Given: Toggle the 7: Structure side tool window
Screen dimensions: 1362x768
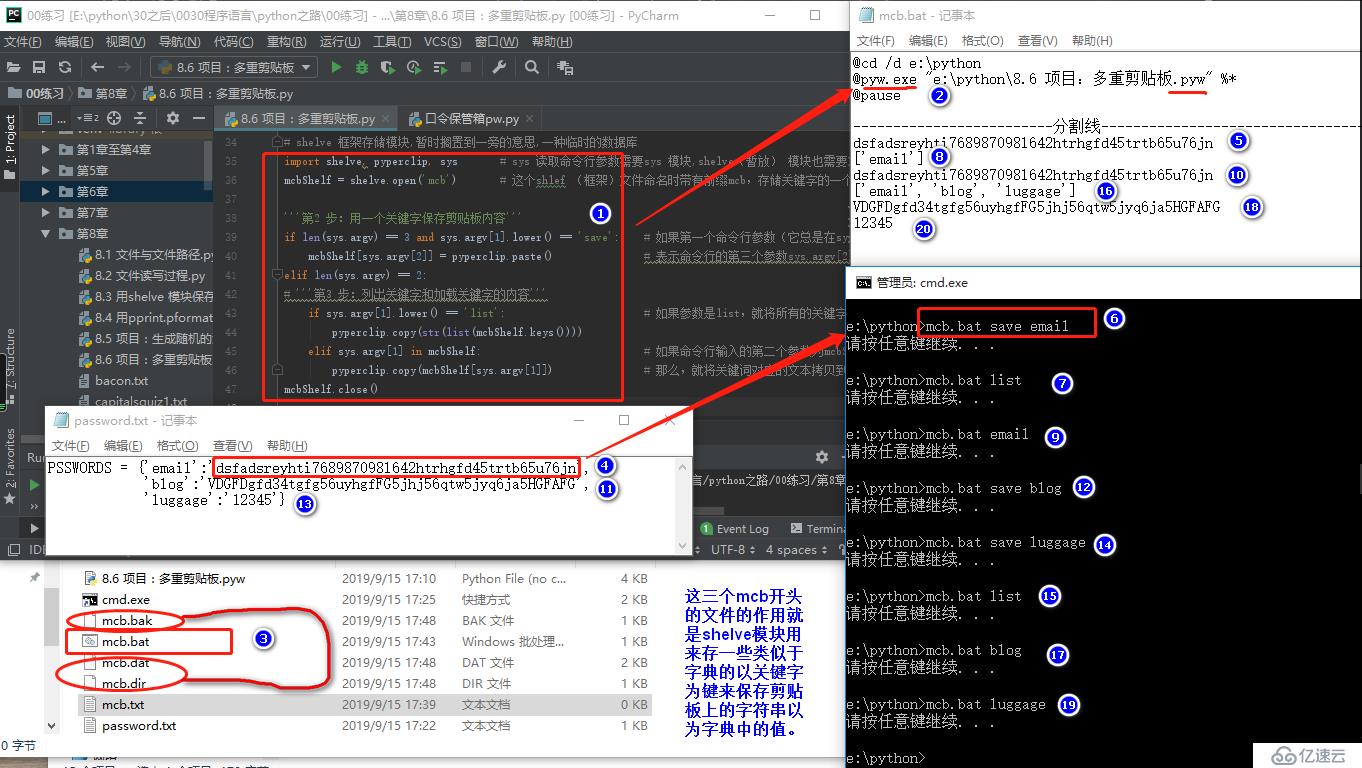Looking at the screenshot, I should [x=10, y=365].
